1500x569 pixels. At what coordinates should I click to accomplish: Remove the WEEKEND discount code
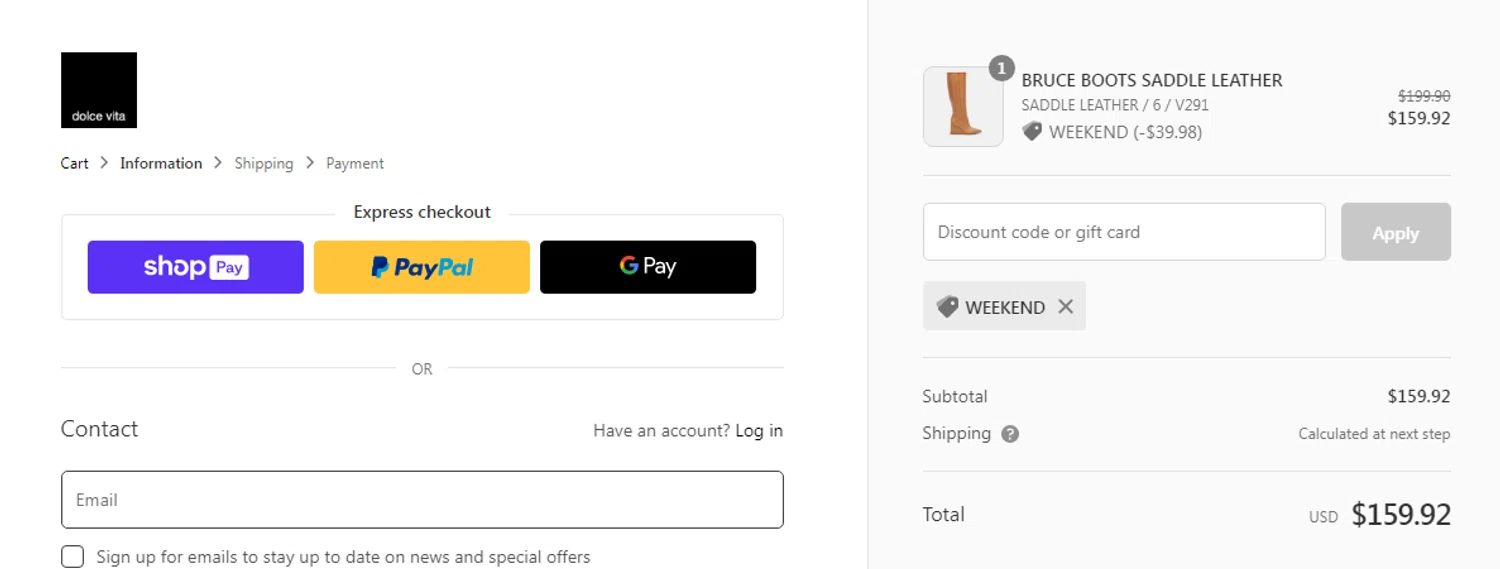(1066, 307)
